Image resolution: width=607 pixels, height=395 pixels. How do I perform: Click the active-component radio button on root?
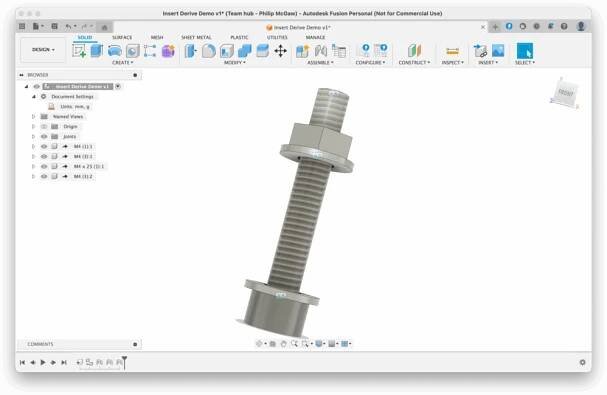[118, 86]
